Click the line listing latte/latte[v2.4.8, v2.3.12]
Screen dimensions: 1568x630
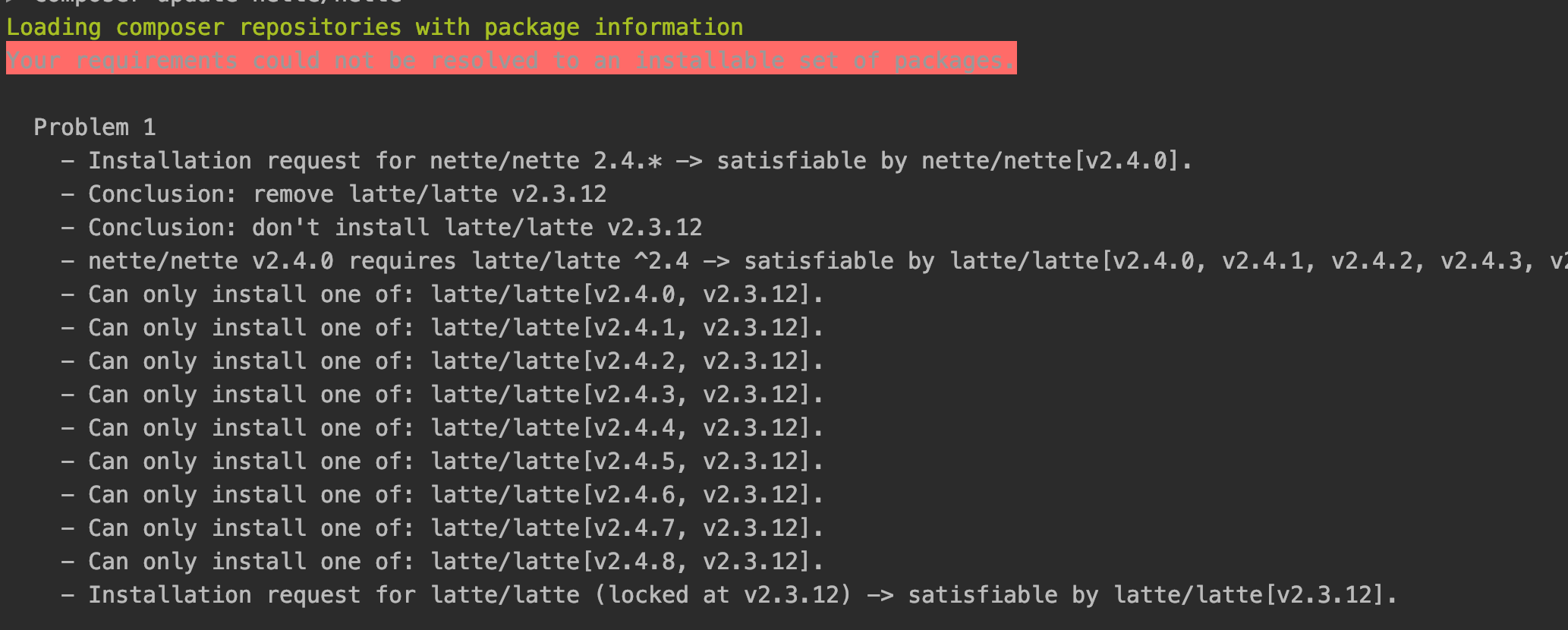click(x=442, y=562)
